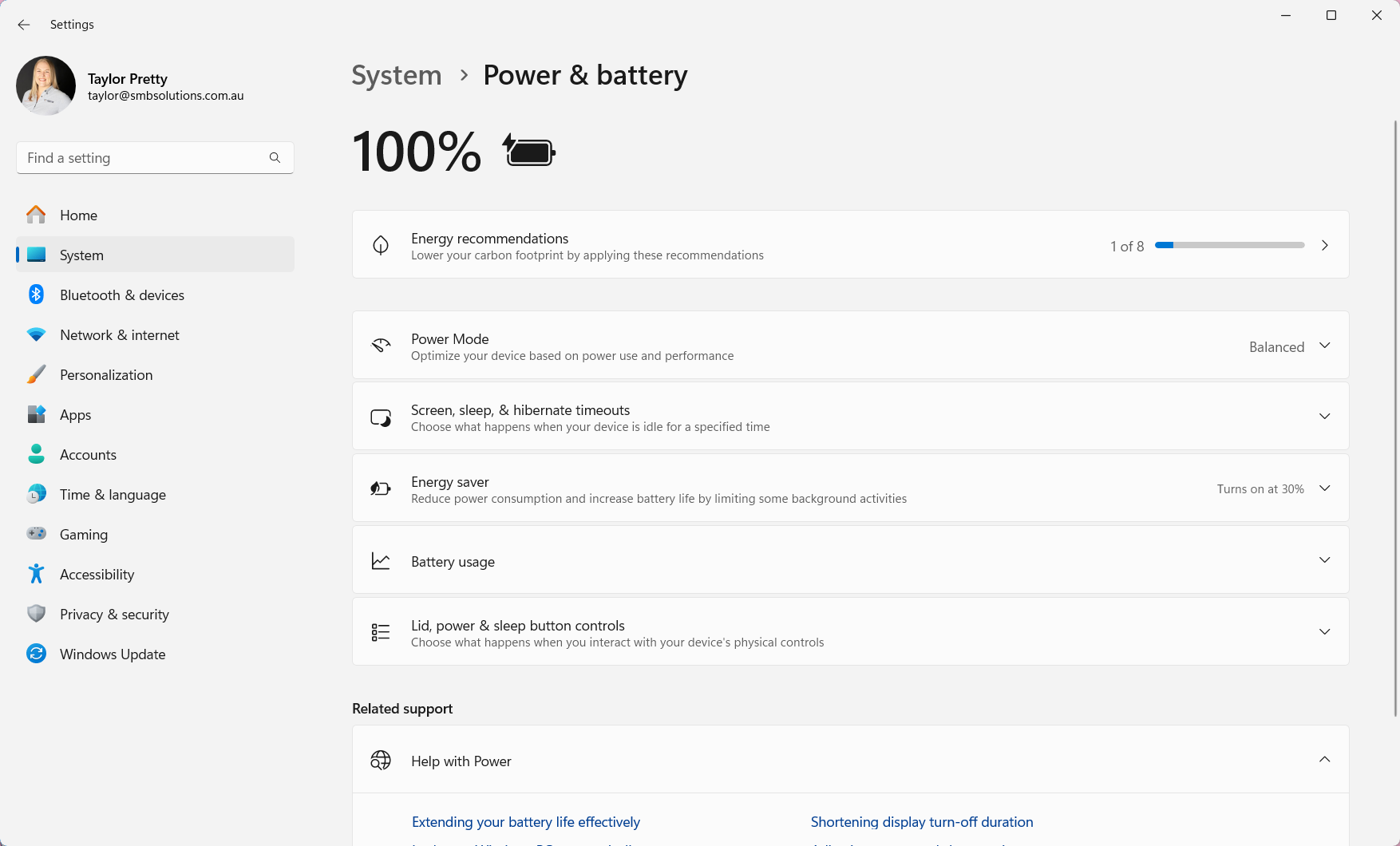Click the search magnifier icon
The height and width of the screenshot is (846, 1400).
pyautogui.click(x=275, y=158)
